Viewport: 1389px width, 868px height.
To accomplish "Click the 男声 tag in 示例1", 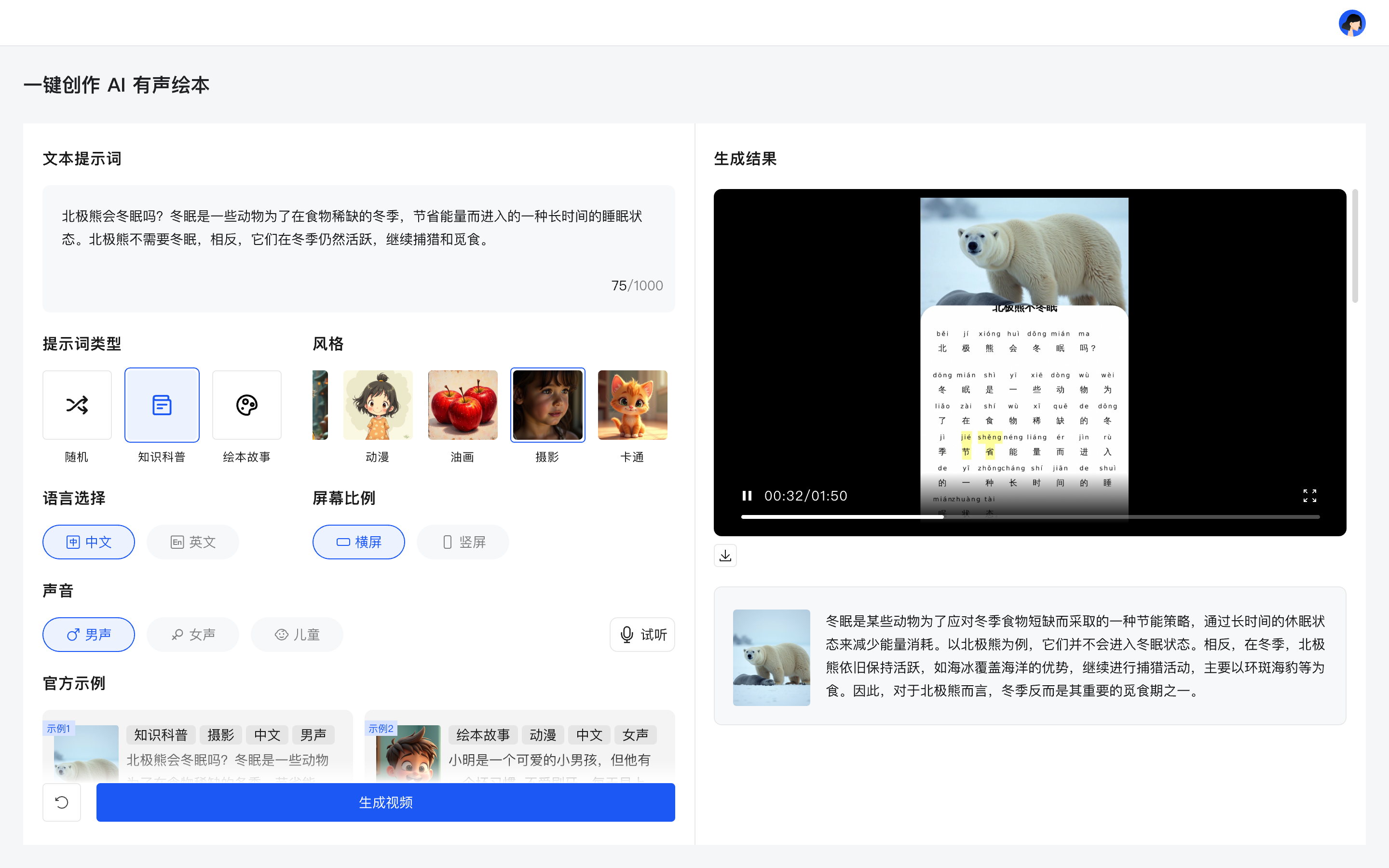I will click(x=313, y=735).
